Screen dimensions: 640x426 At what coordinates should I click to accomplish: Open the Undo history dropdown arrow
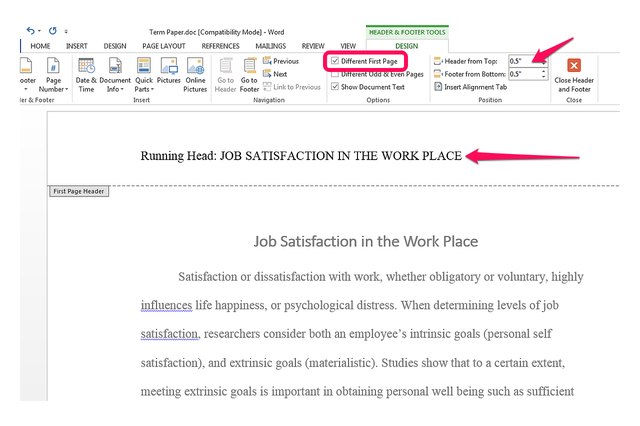39,31
